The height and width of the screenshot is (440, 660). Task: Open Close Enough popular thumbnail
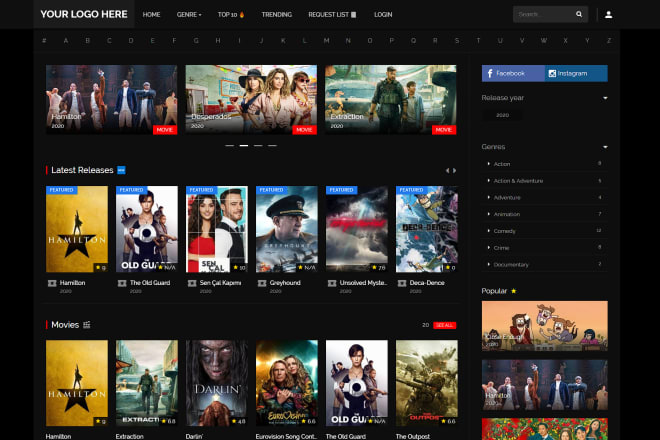(x=545, y=325)
